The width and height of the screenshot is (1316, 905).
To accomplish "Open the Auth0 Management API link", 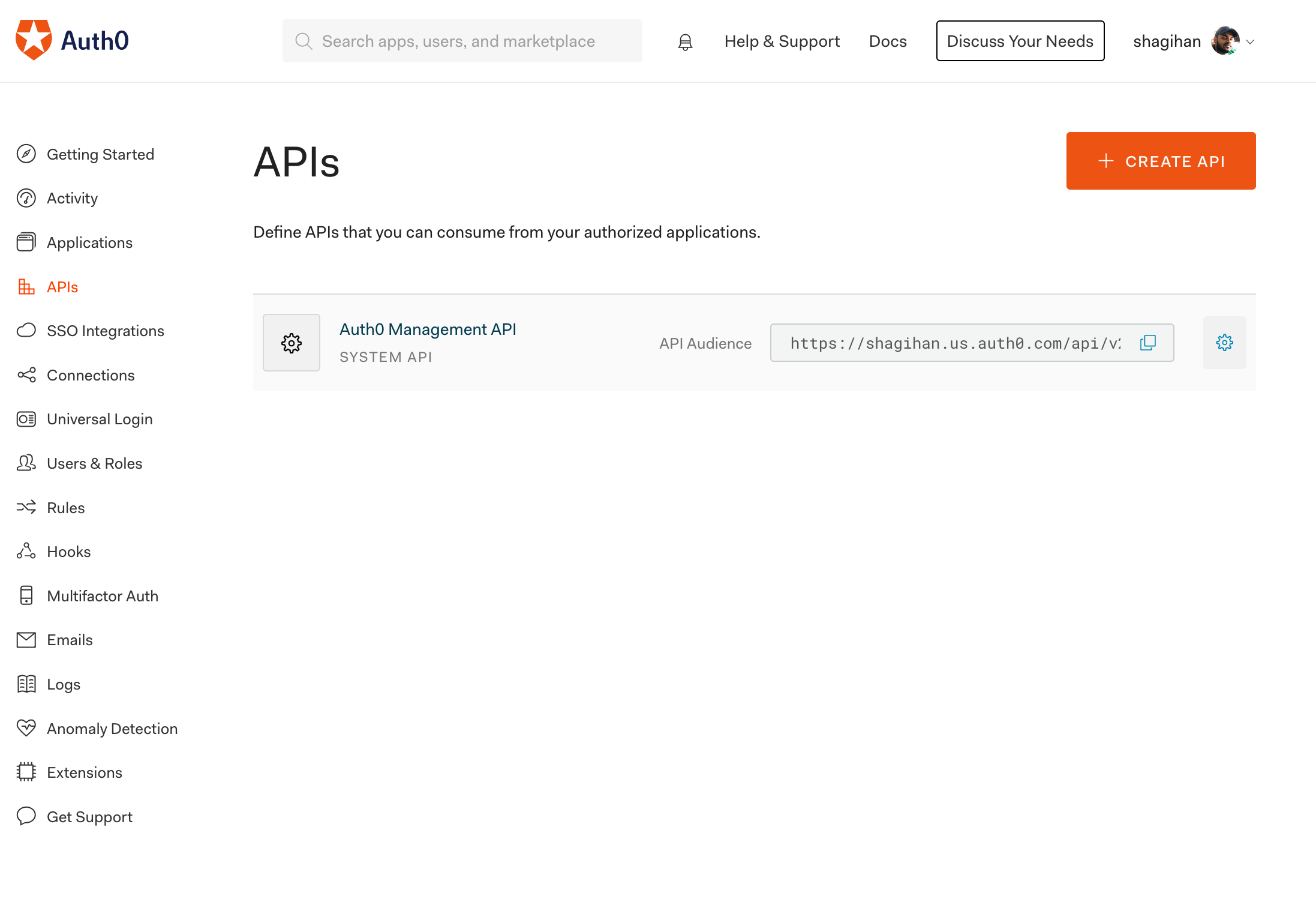I will point(428,329).
